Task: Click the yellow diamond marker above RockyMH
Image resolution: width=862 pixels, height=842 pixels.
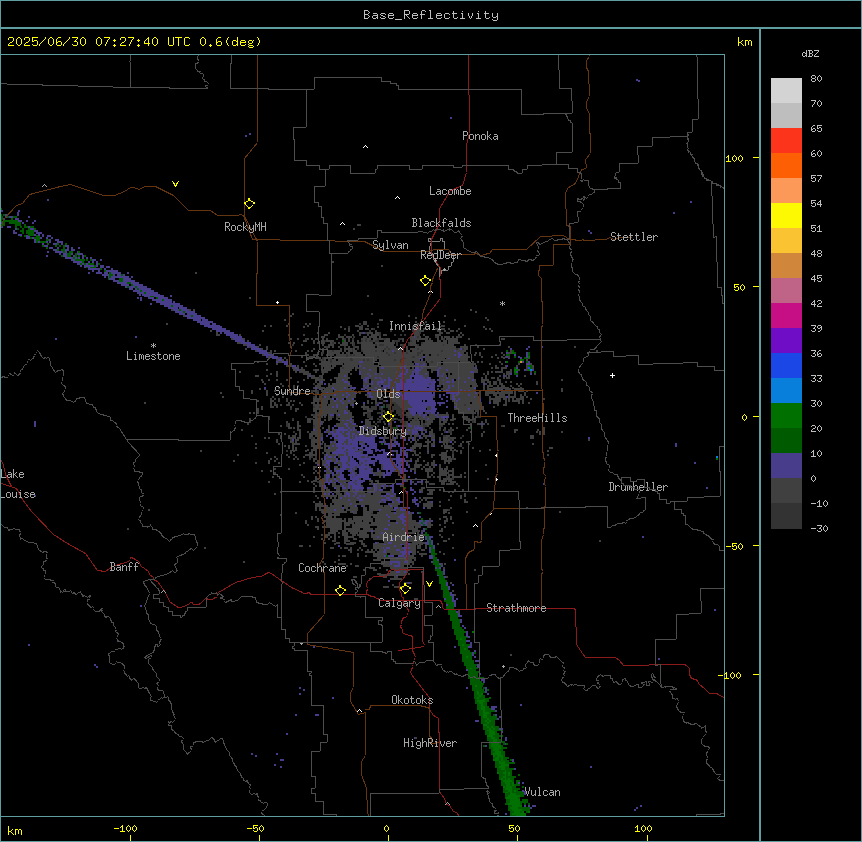Action: [249, 204]
